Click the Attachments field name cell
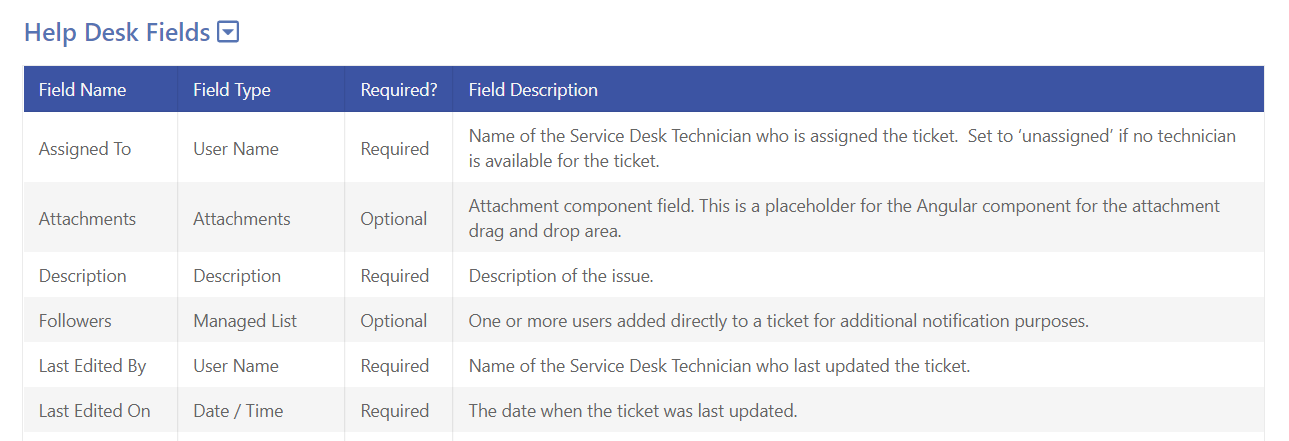 [x=88, y=219]
